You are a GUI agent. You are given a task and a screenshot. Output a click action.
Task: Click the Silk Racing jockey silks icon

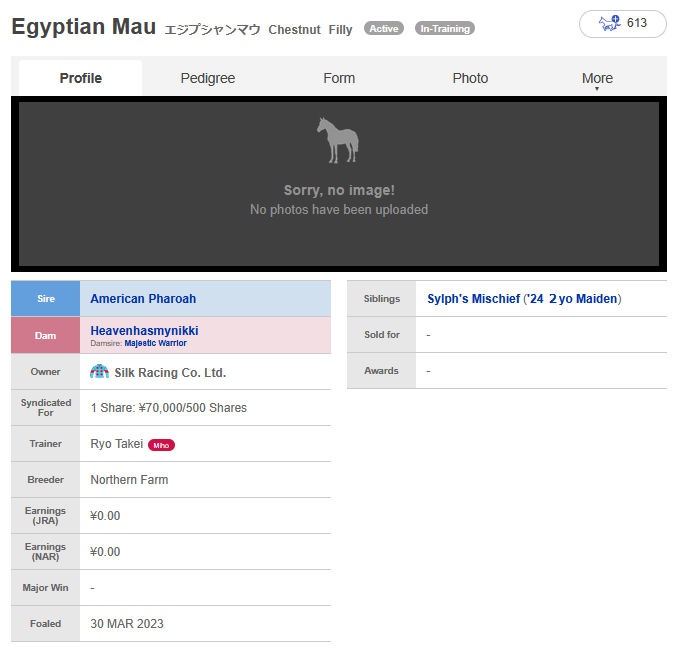[99, 371]
